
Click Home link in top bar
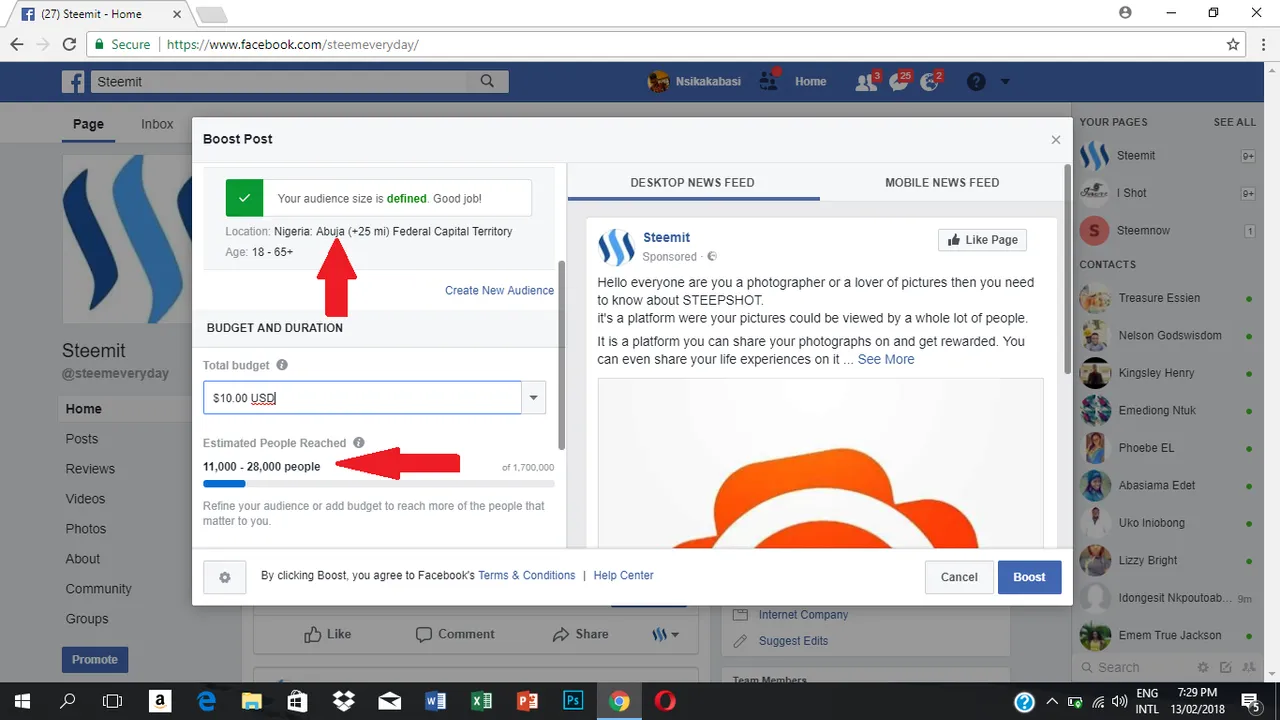tap(810, 81)
